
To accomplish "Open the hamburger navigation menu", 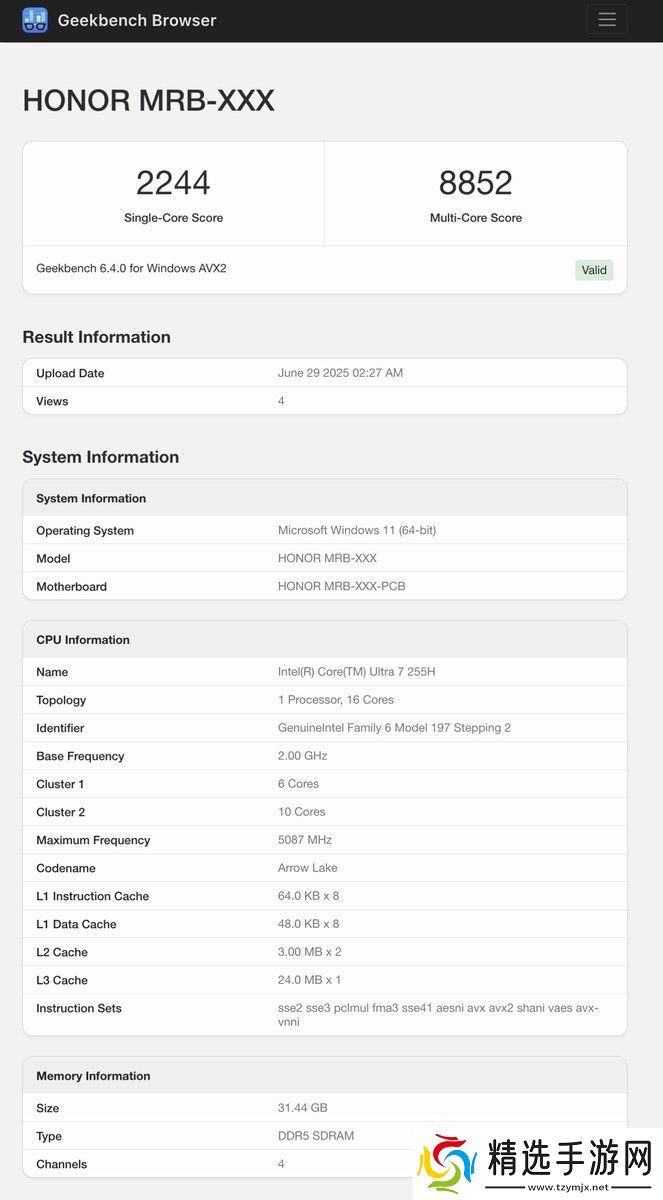I will (x=606, y=20).
